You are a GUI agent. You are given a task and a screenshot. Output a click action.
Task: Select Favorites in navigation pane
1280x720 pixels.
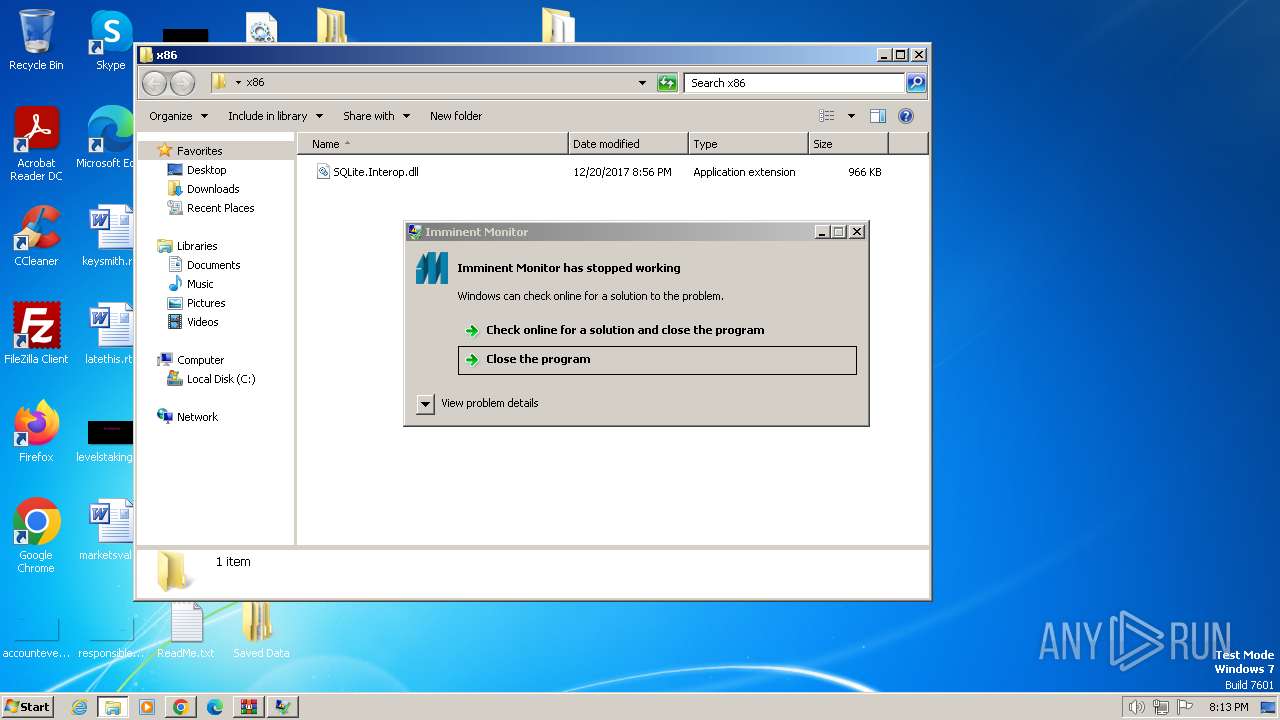(199, 151)
